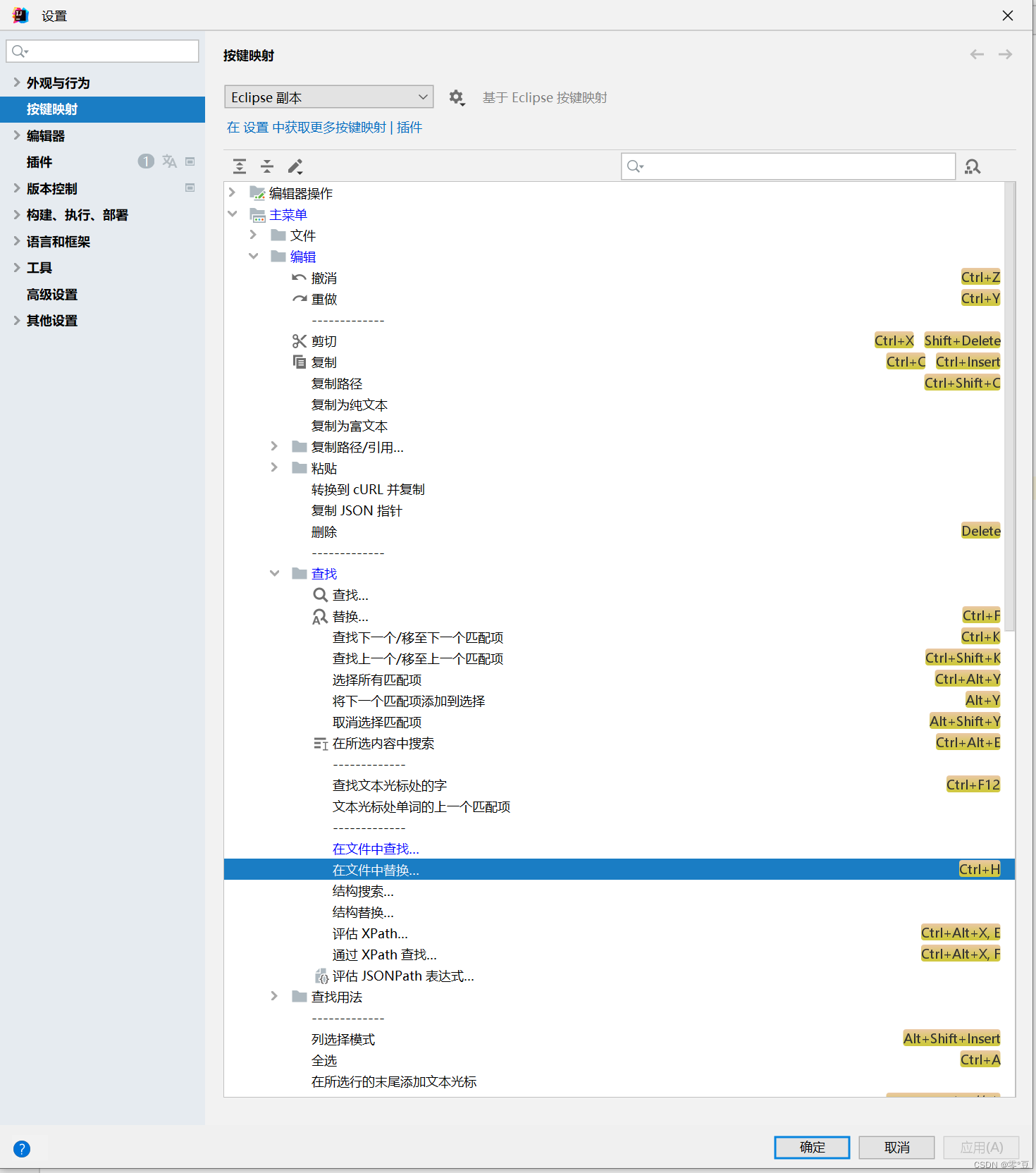Expand the 编辑器操作 tree node
The width and height of the screenshot is (1036, 1173).
click(x=233, y=192)
